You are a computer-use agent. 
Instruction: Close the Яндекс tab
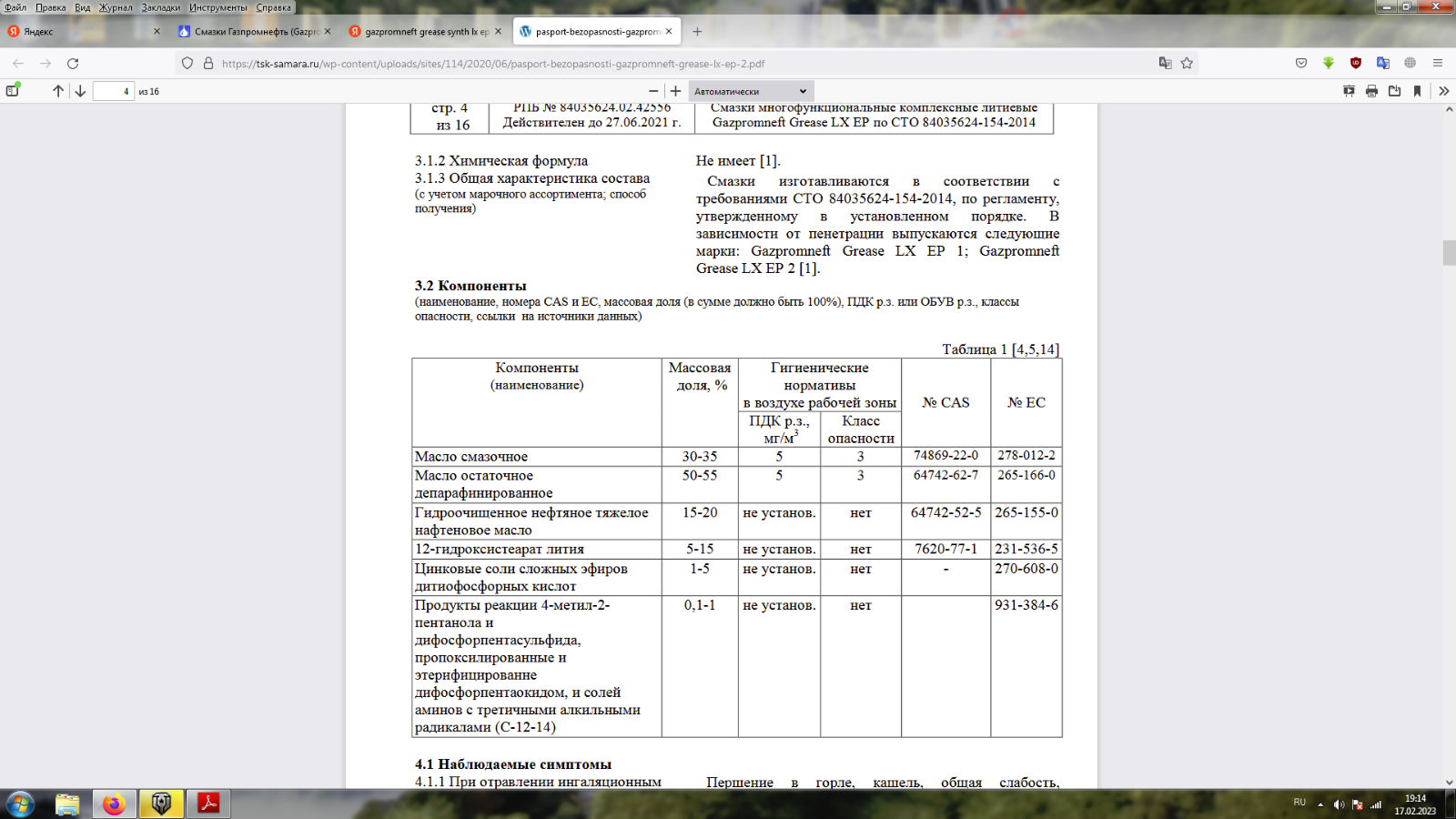pyautogui.click(x=157, y=31)
